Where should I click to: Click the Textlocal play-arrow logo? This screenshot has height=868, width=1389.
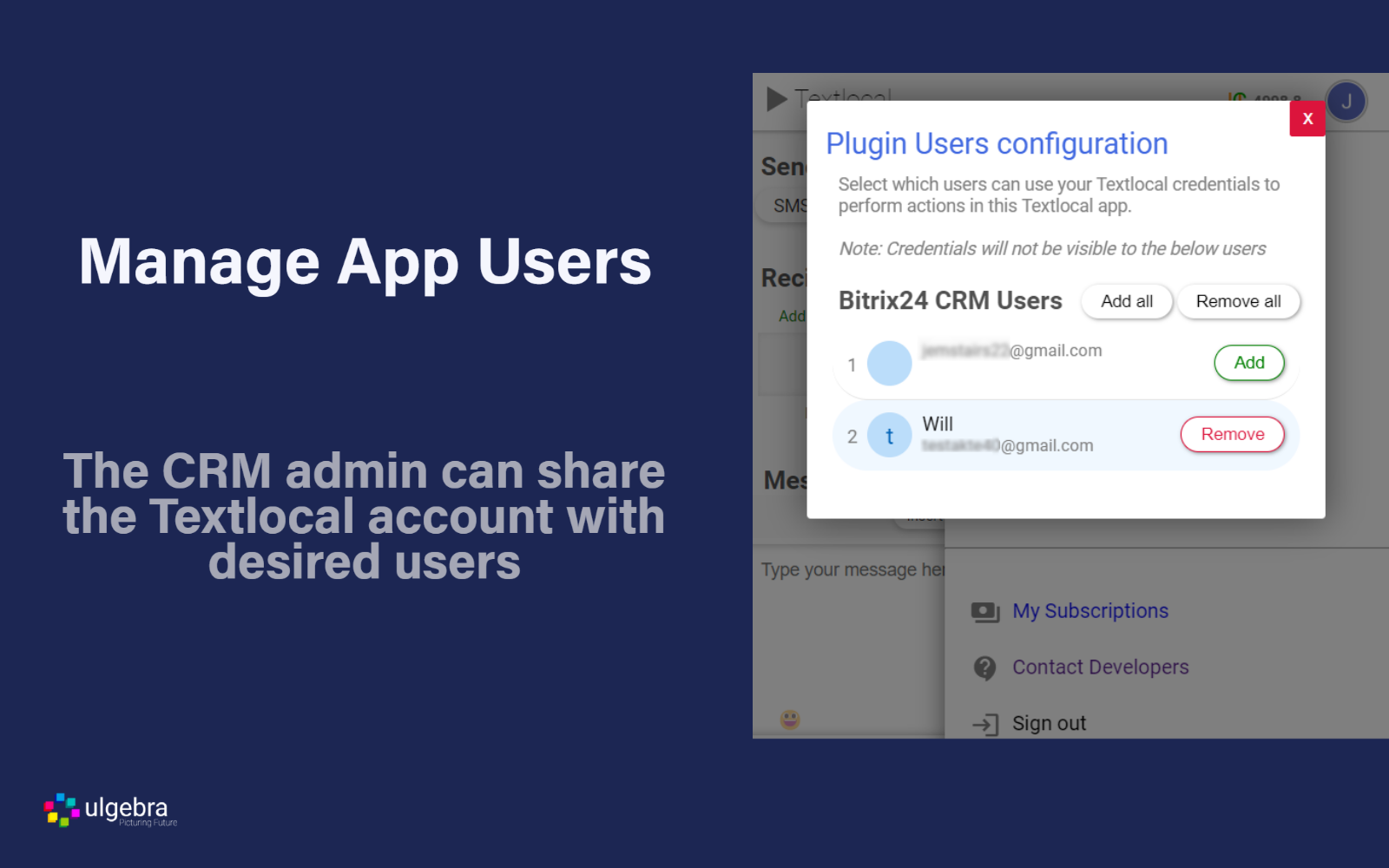coord(776,99)
